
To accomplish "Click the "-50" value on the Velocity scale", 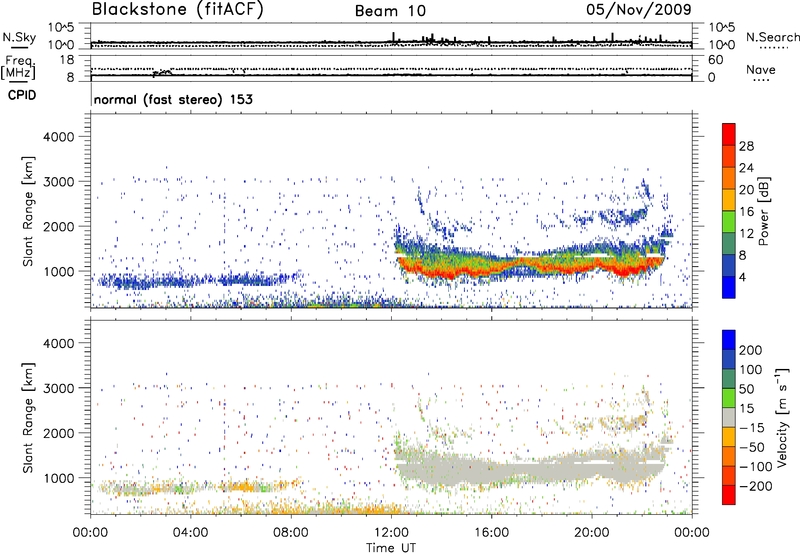I will (752, 447).
